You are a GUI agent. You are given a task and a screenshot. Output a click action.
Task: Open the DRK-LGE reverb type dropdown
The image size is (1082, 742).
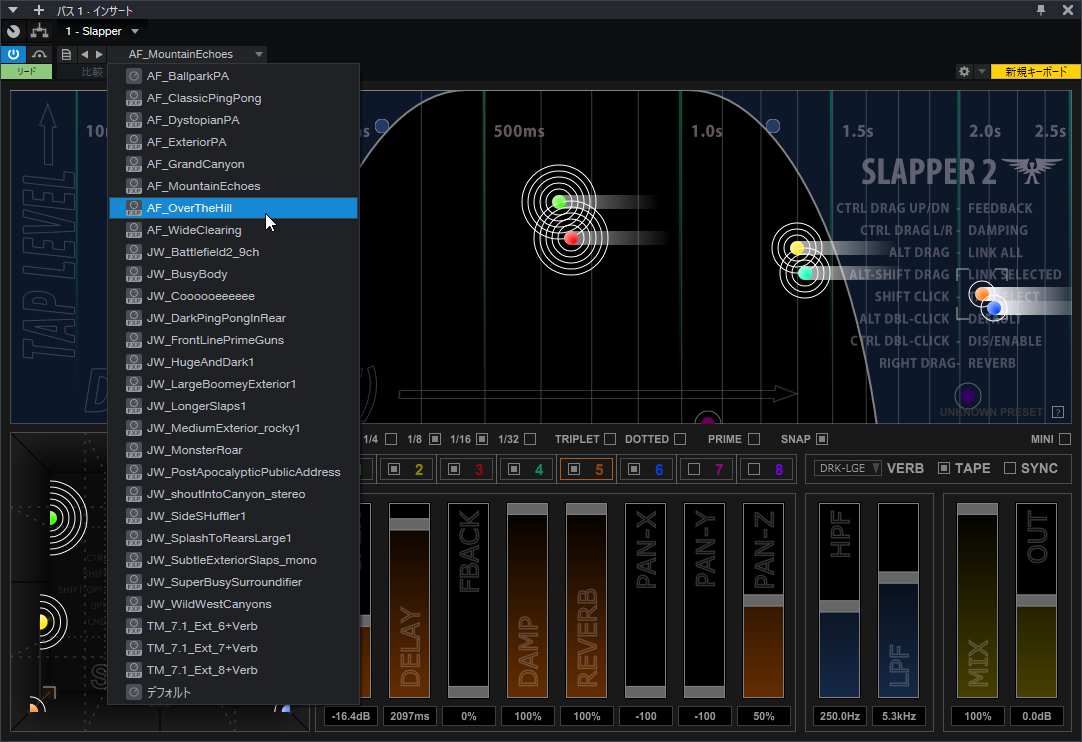[847, 468]
